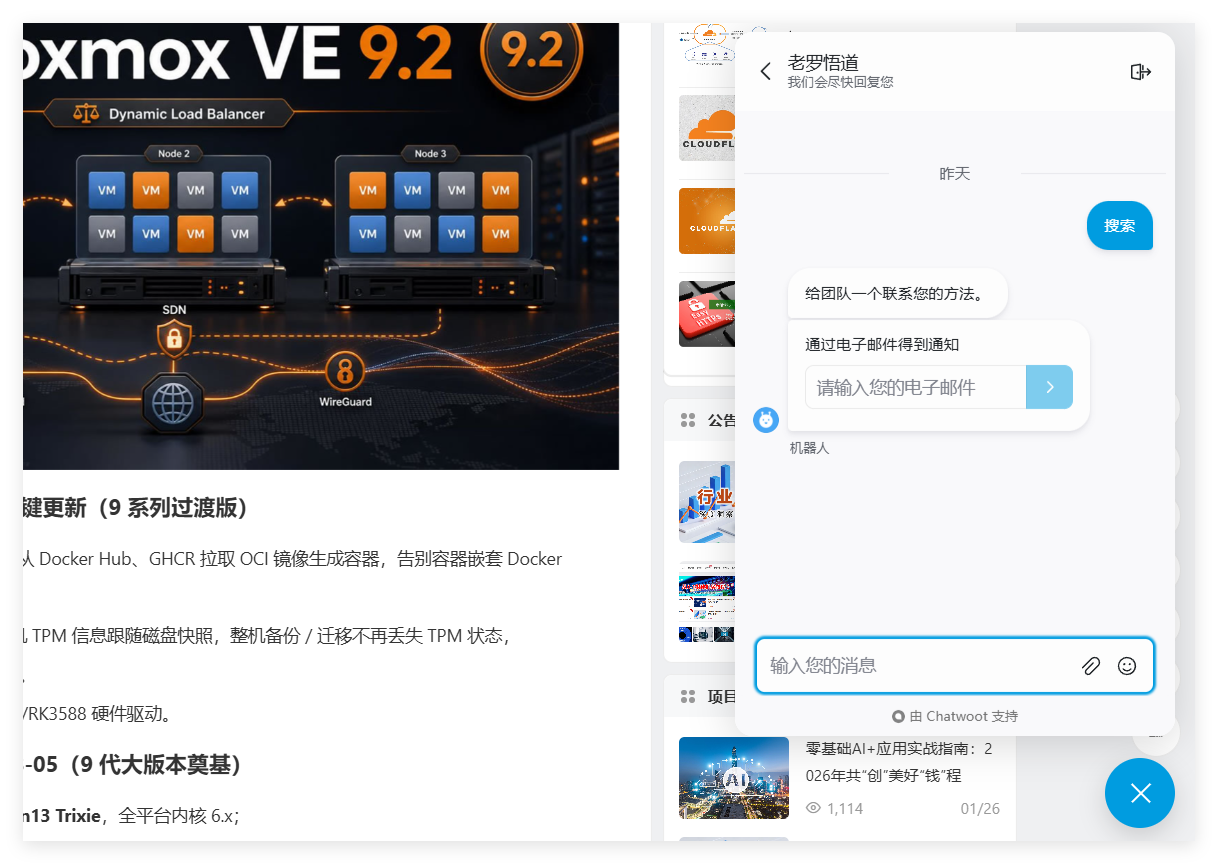Screen dimensions: 1218x864
Task: Open the orange Cloudflare thumbnail
Action: tap(707, 221)
